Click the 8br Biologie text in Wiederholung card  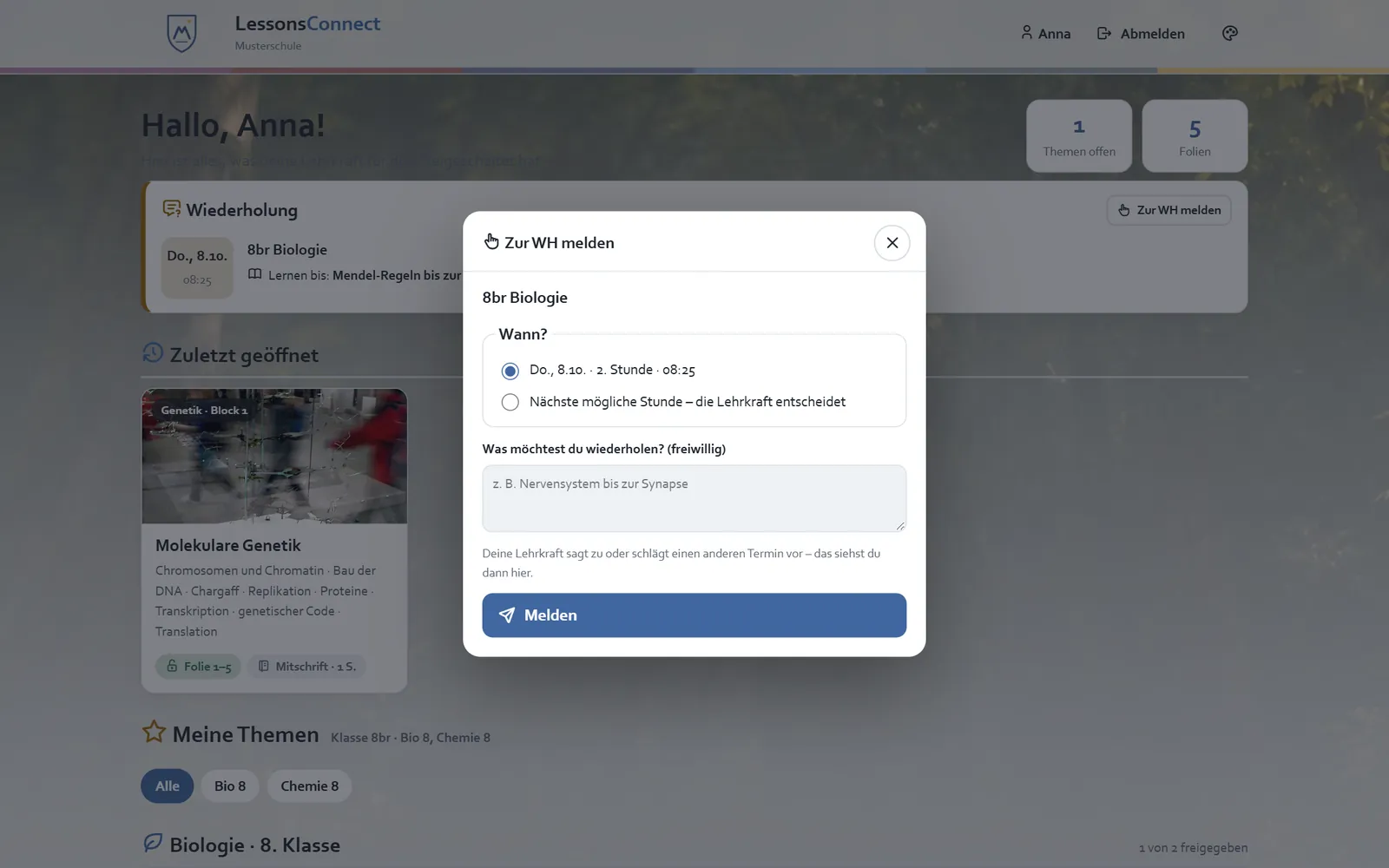click(287, 250)
